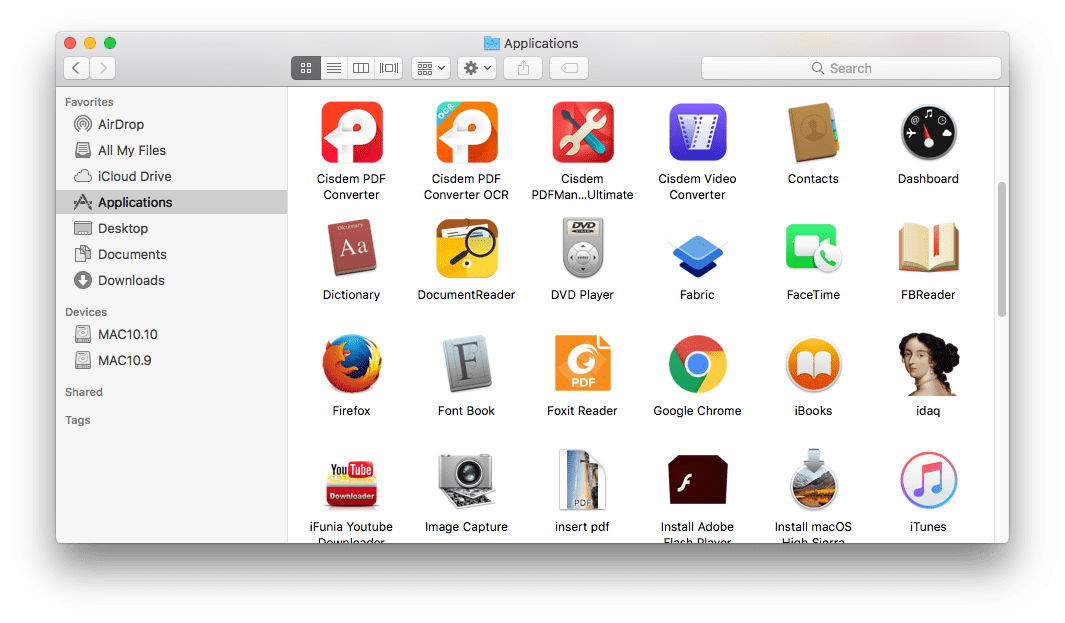Click the Tags sidebar heading
1065x623 pixels.
[x=77, y=420]
